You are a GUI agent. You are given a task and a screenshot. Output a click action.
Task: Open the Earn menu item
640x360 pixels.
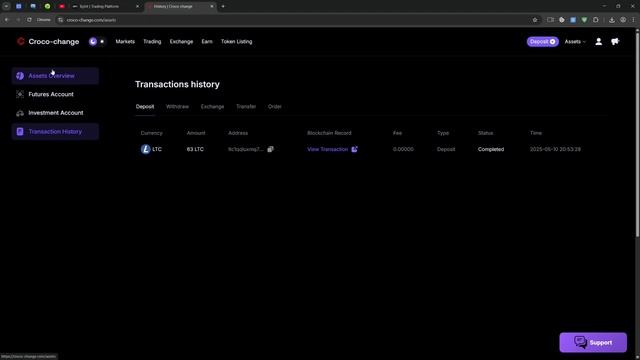(x=207, y=42)
